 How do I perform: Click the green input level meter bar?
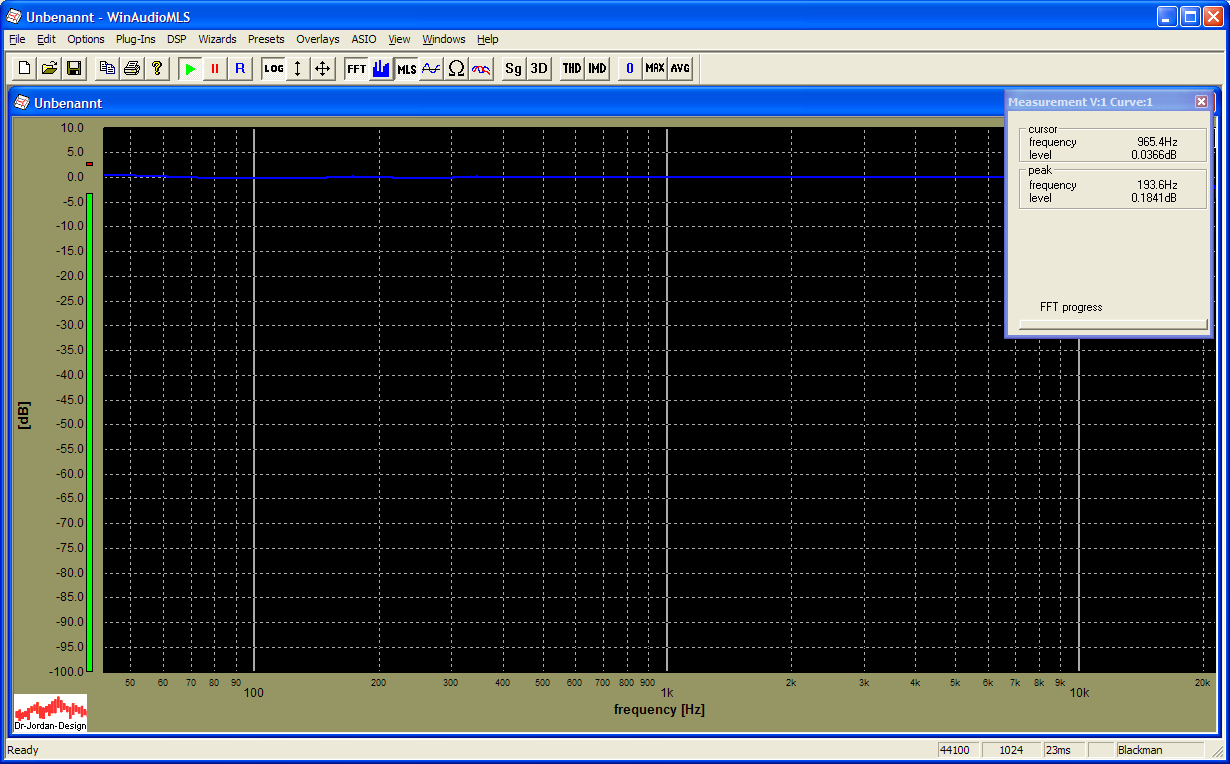[x=89, y=430]
